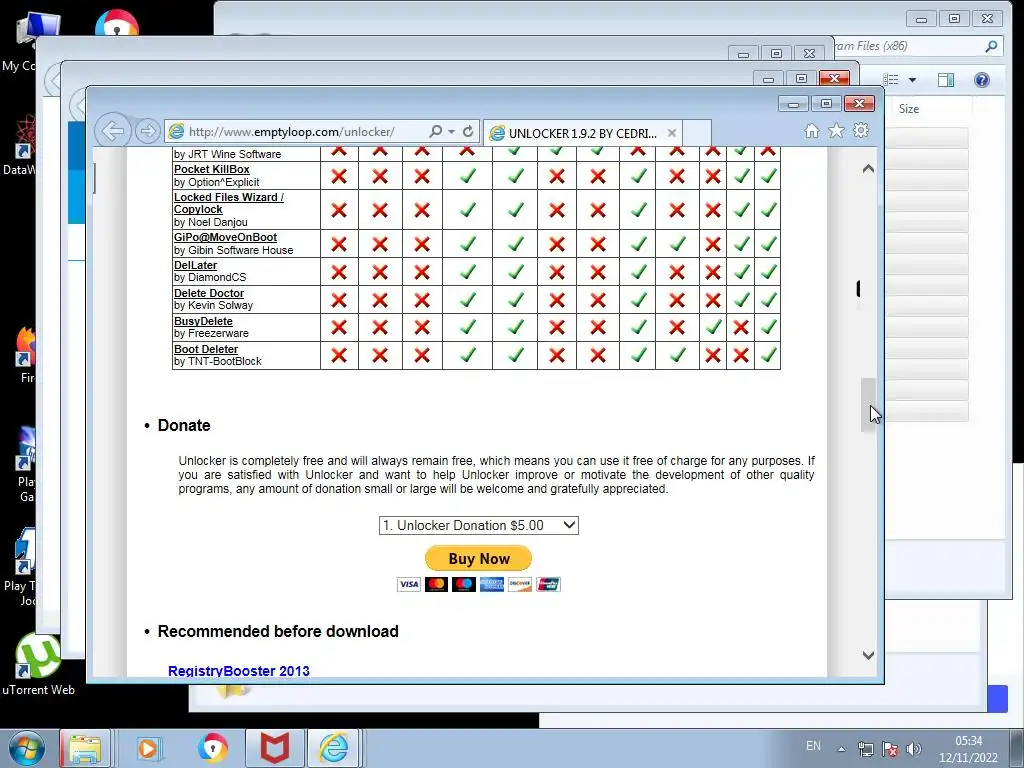
Task: Click Explorer search magnifier icon
Action: coord(991,46)
